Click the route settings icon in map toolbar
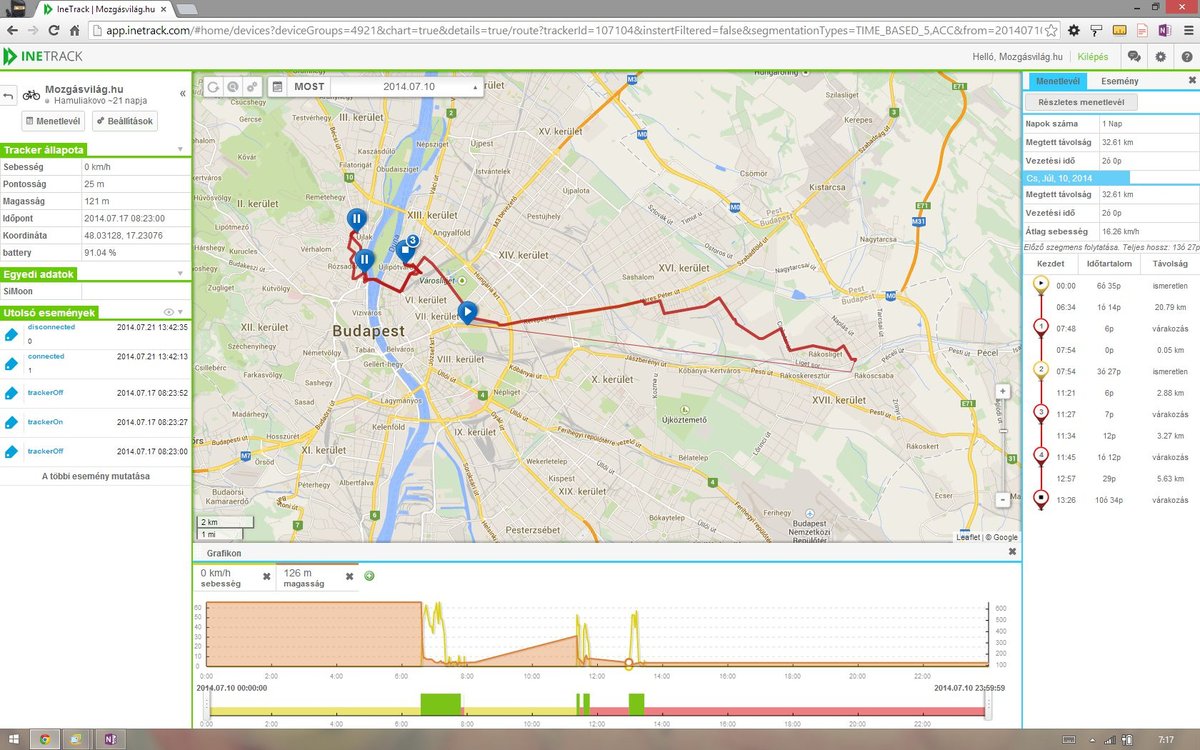Viewport: 1200px width, 750px height. coord(252,87)
